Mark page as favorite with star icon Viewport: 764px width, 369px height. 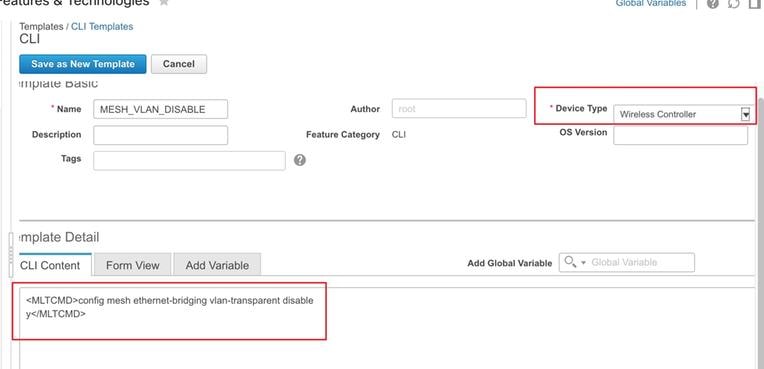(164, 2)
